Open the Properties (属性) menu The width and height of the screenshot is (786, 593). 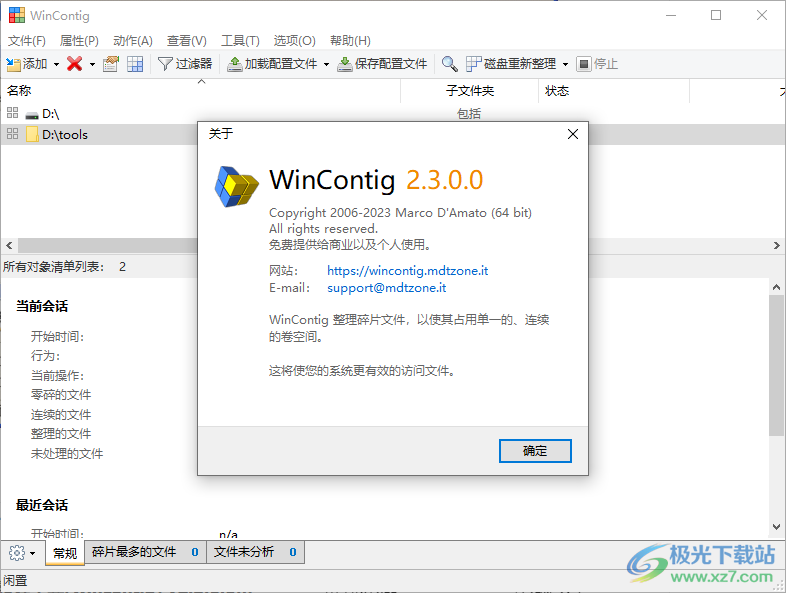pos(79,41)
